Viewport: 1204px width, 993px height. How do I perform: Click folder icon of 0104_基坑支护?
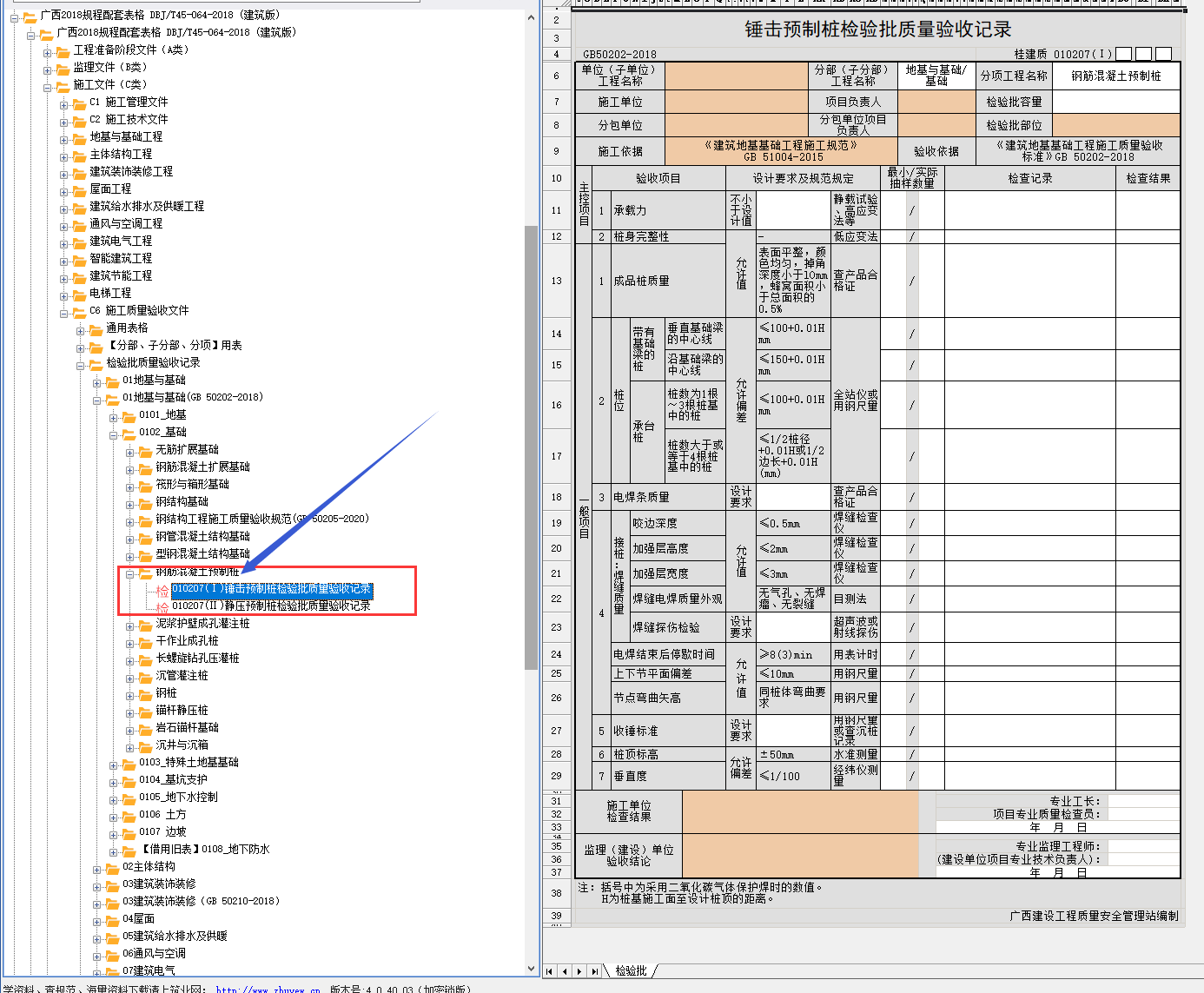pyautogui.click(x=129, y=781)
